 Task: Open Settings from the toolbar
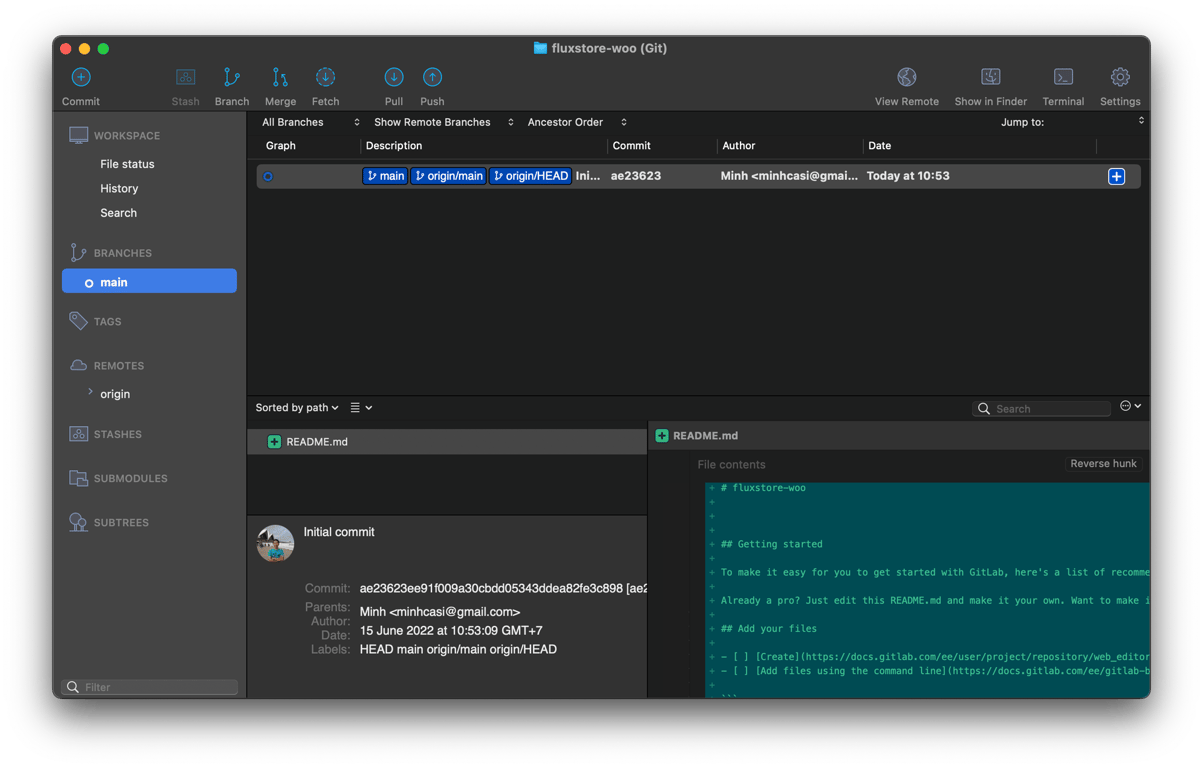click(x=1120, y=77)
